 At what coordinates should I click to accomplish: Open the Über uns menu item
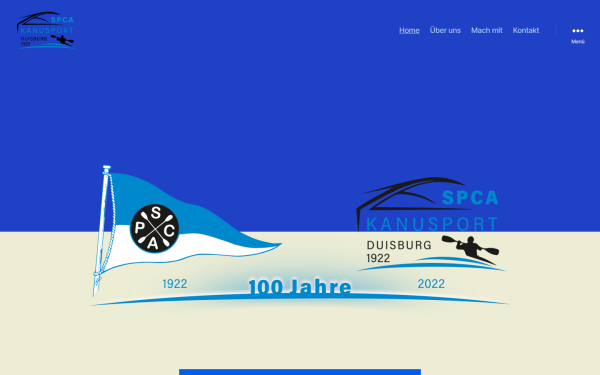(445, 30)
